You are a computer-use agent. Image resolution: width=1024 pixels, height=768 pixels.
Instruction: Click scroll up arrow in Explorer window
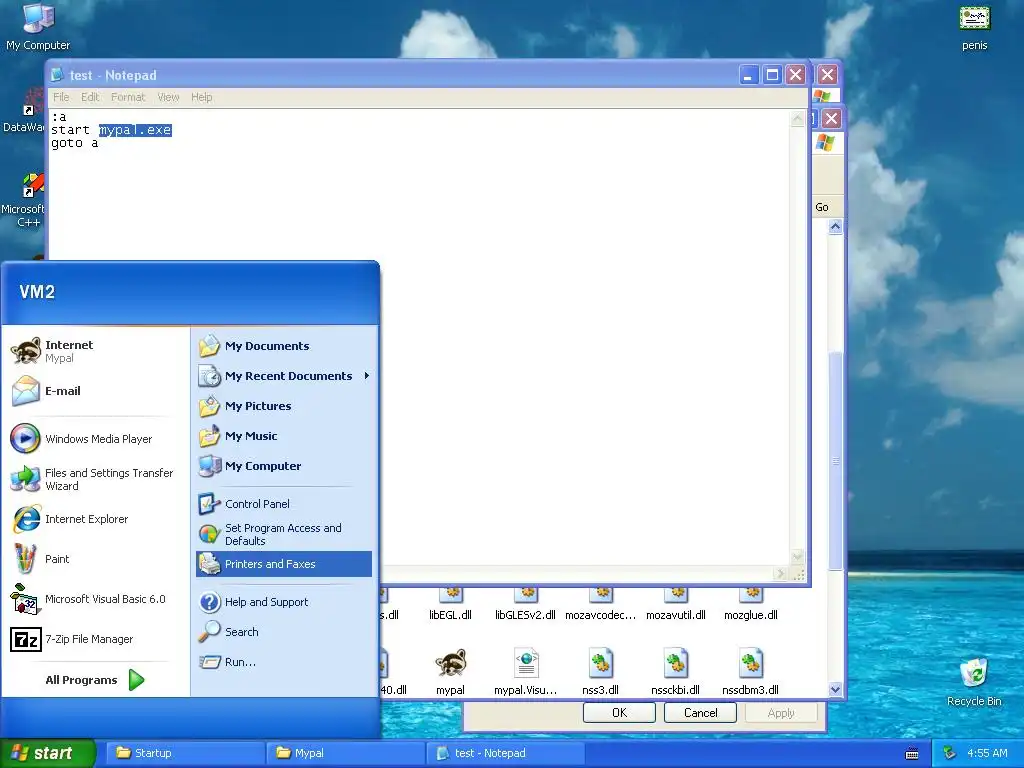pos(835,227)
